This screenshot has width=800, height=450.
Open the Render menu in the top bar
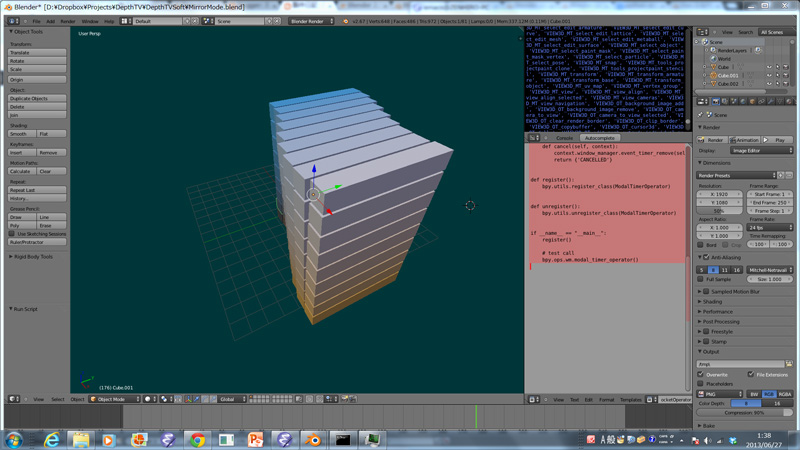click(68, 21)
